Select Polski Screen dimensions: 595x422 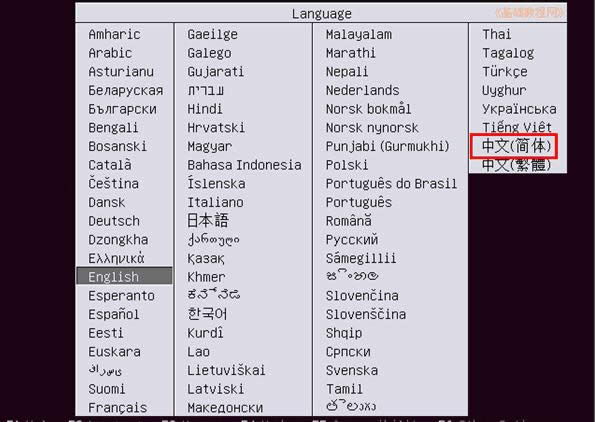pyautogui.click(x=347, y=165)
